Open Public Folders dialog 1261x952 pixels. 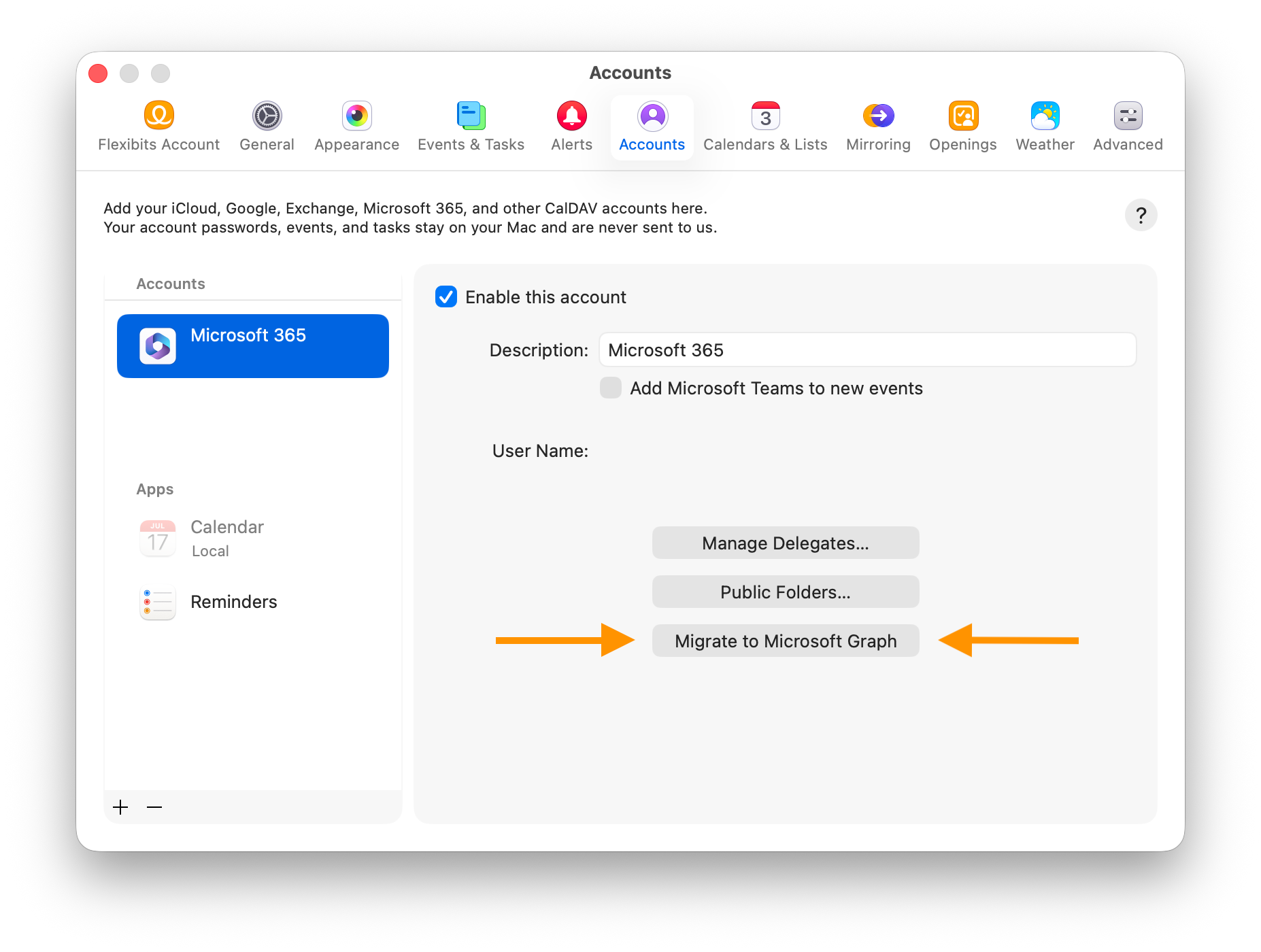pyautogui.click(x=786, y=592)
